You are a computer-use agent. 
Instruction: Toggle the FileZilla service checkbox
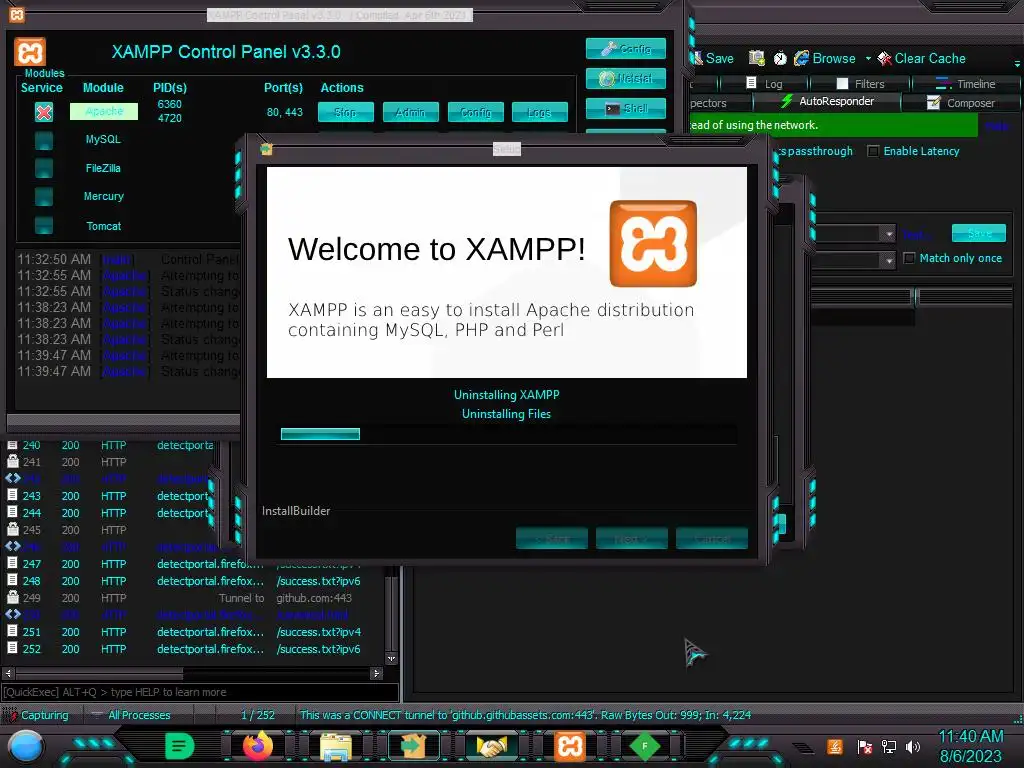point(44,168)
